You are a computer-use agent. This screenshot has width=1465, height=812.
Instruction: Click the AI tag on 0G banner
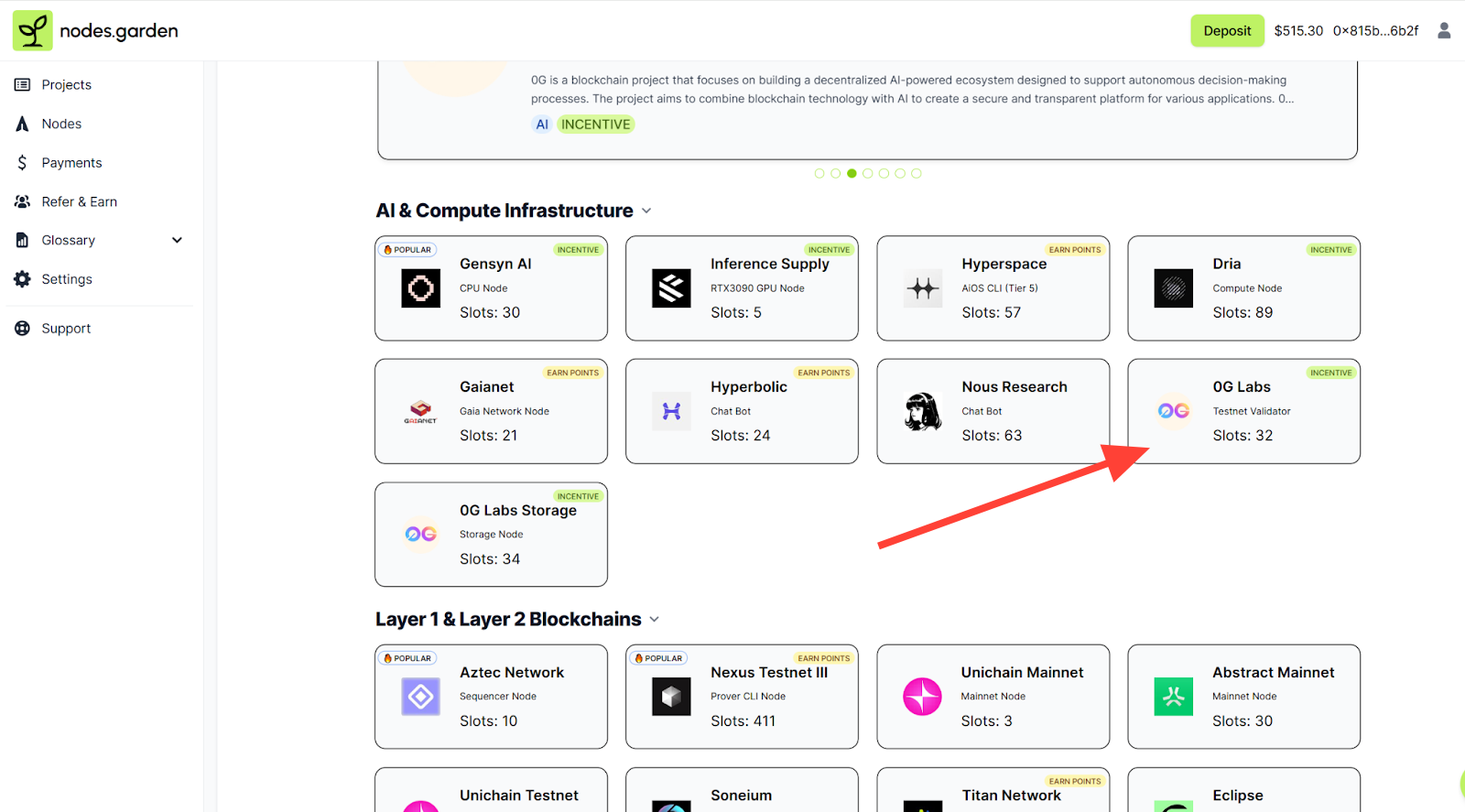pyautogui.click(x=542, y=125)
